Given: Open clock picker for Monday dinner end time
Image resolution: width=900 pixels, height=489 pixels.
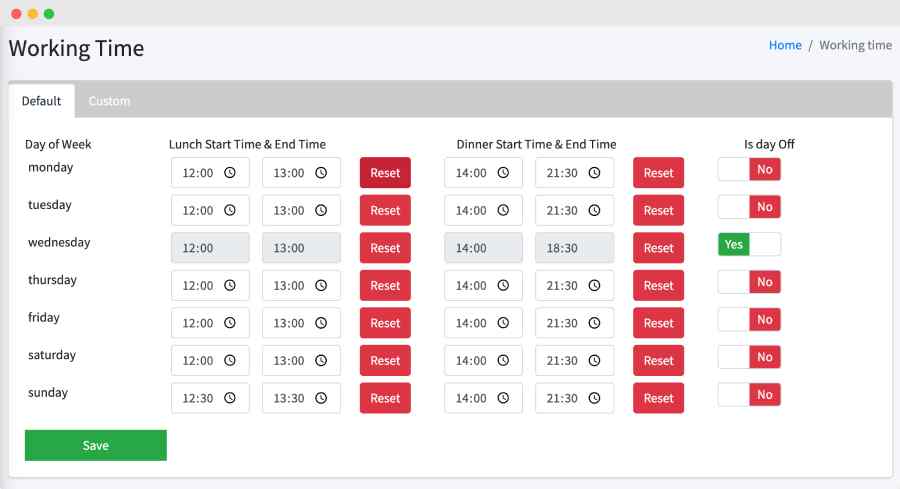Looking at the screenshot, I should (594, 173).
